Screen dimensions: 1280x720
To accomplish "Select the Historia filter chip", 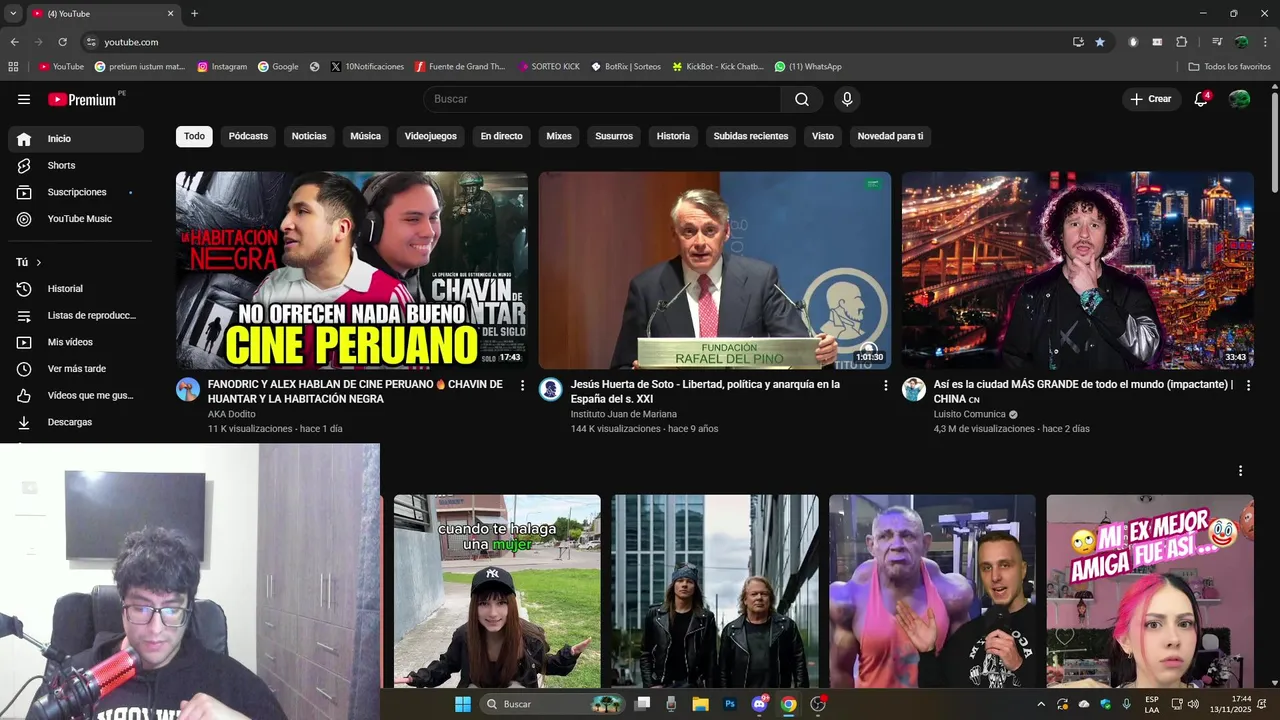I will coord(673,136).
